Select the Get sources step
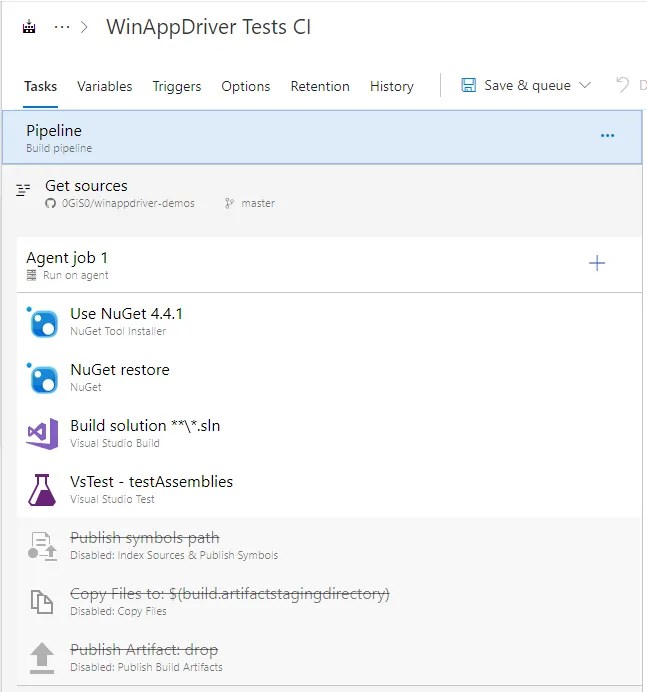 click(322, 194)
